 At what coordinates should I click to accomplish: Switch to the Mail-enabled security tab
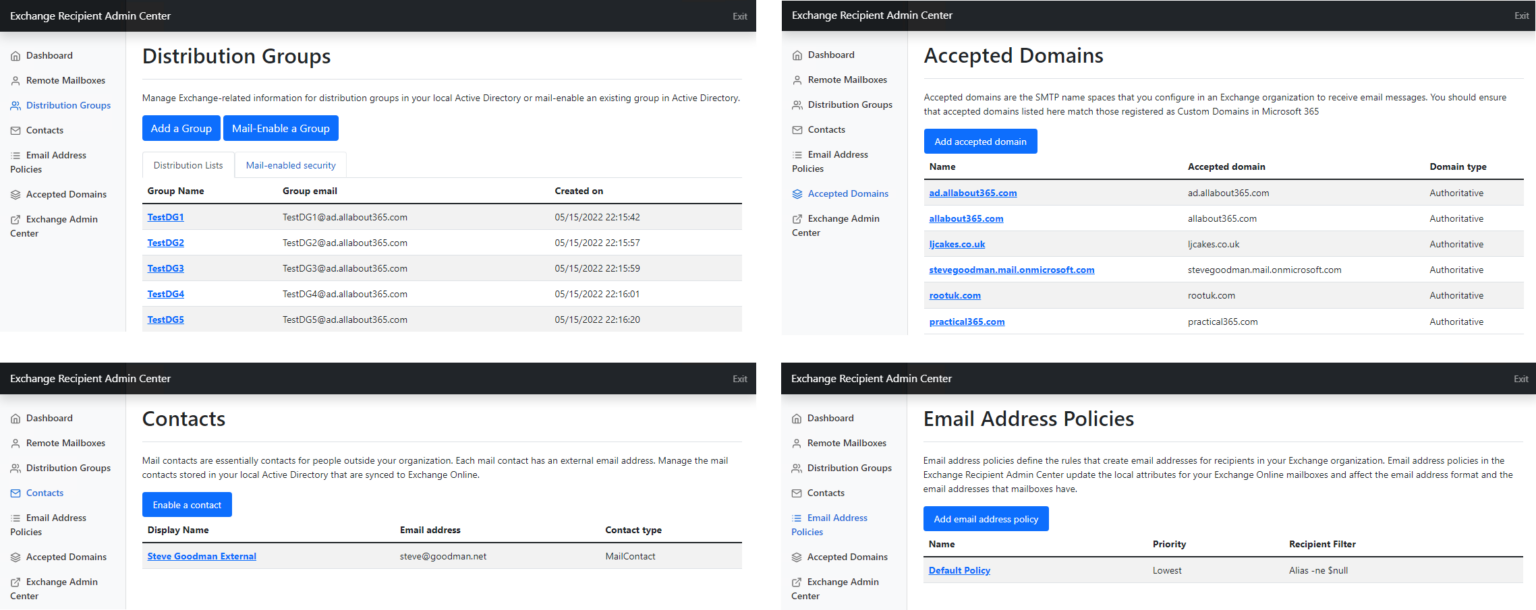(290, 165)
